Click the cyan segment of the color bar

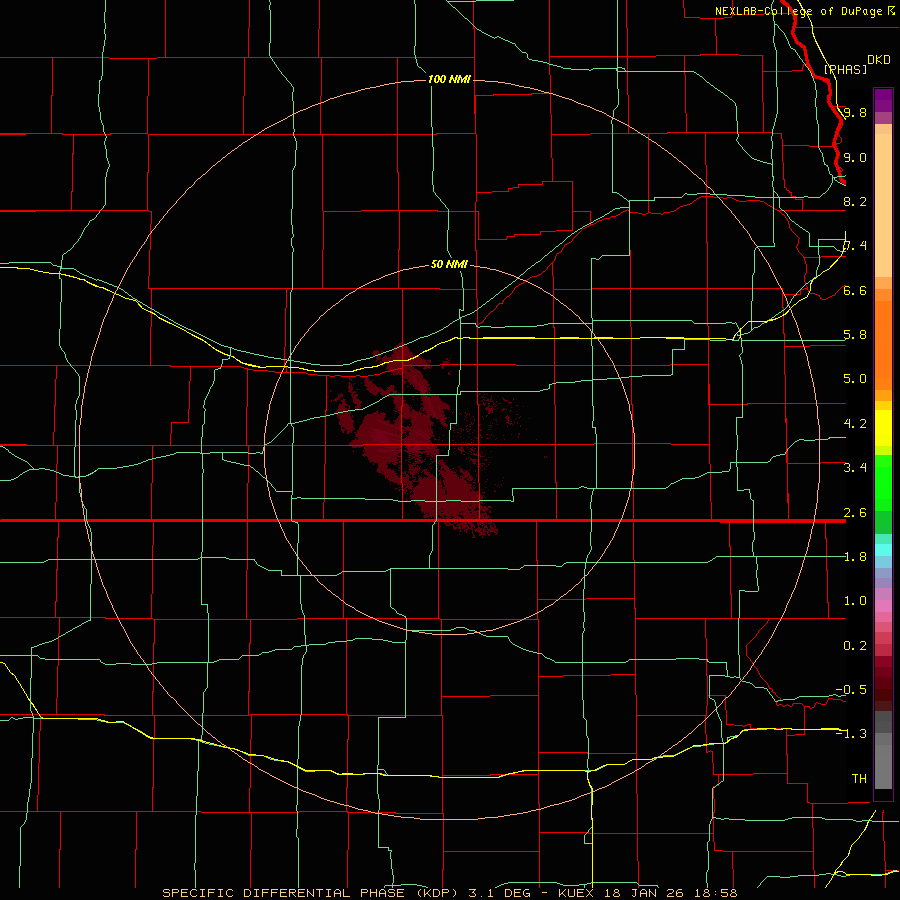(883, 550)
